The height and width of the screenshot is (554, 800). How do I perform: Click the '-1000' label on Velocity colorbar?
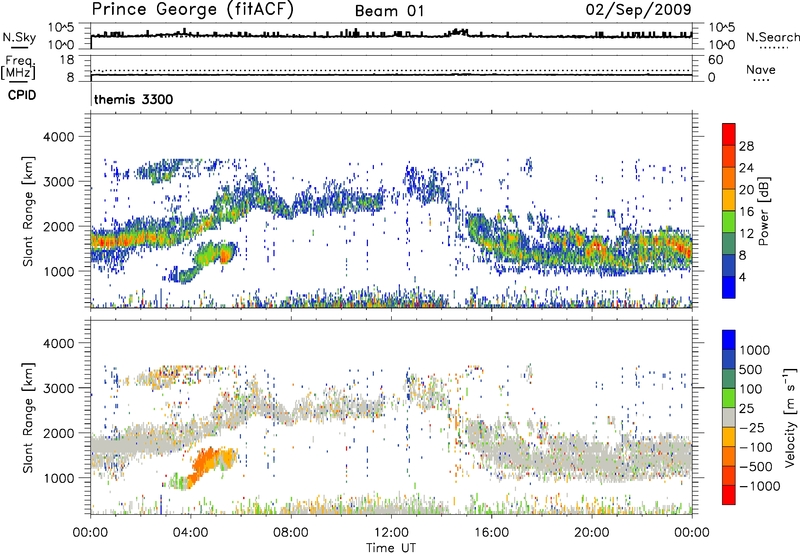point(759,486)
